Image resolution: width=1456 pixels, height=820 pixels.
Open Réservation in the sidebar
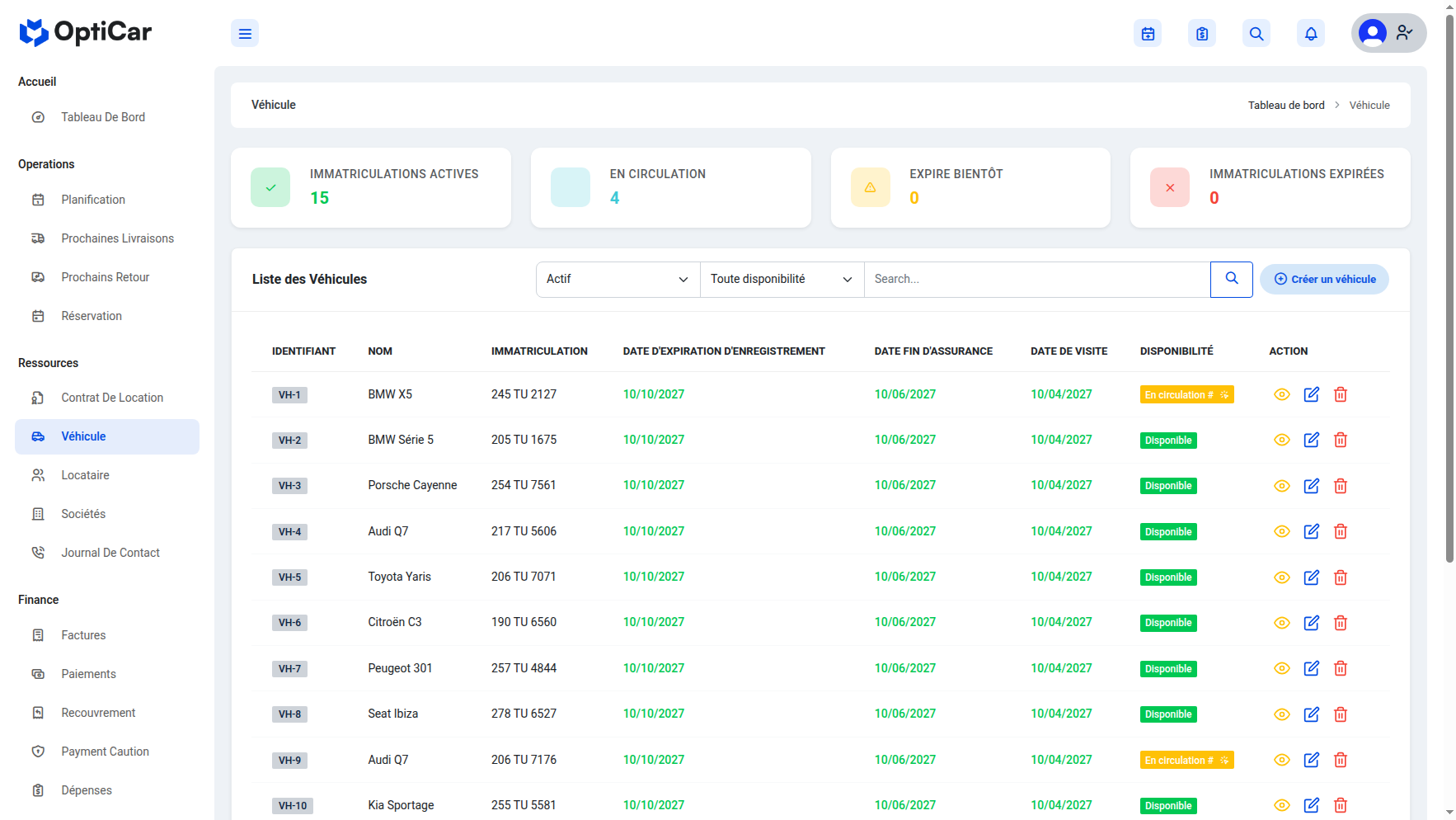point(107,316)
